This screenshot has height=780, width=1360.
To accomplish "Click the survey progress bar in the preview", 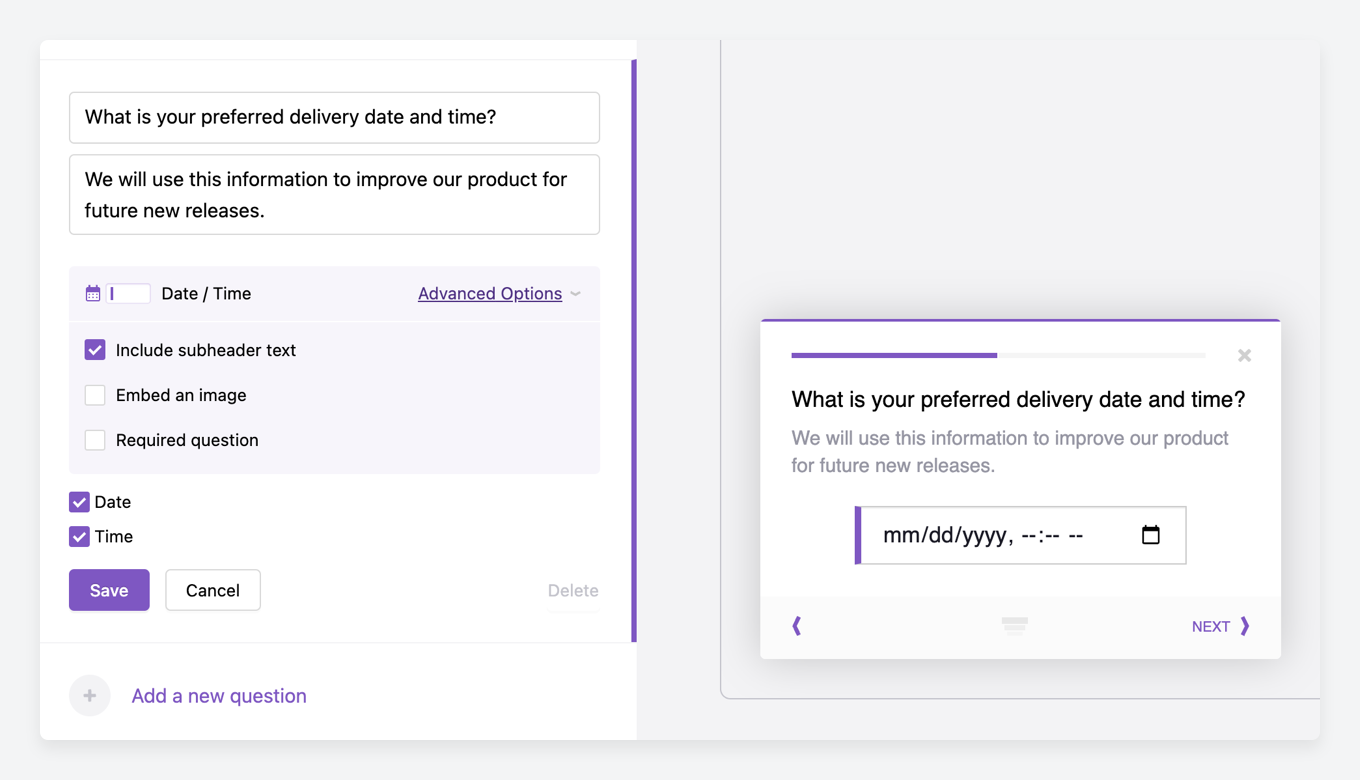I will [x=998, y=355].
